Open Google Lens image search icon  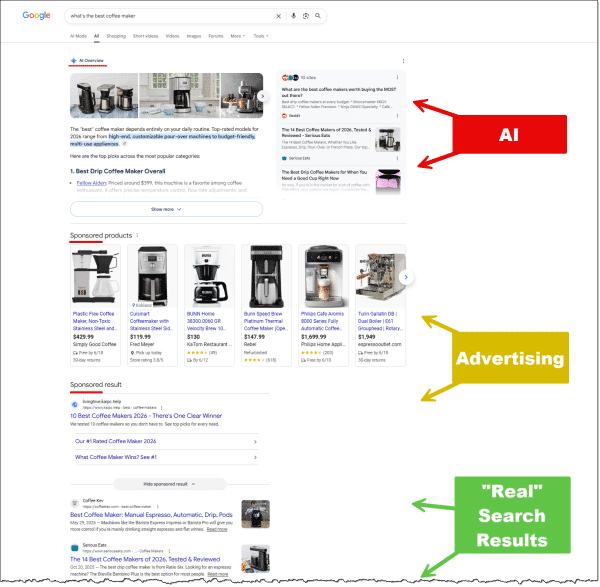[306, 16]
